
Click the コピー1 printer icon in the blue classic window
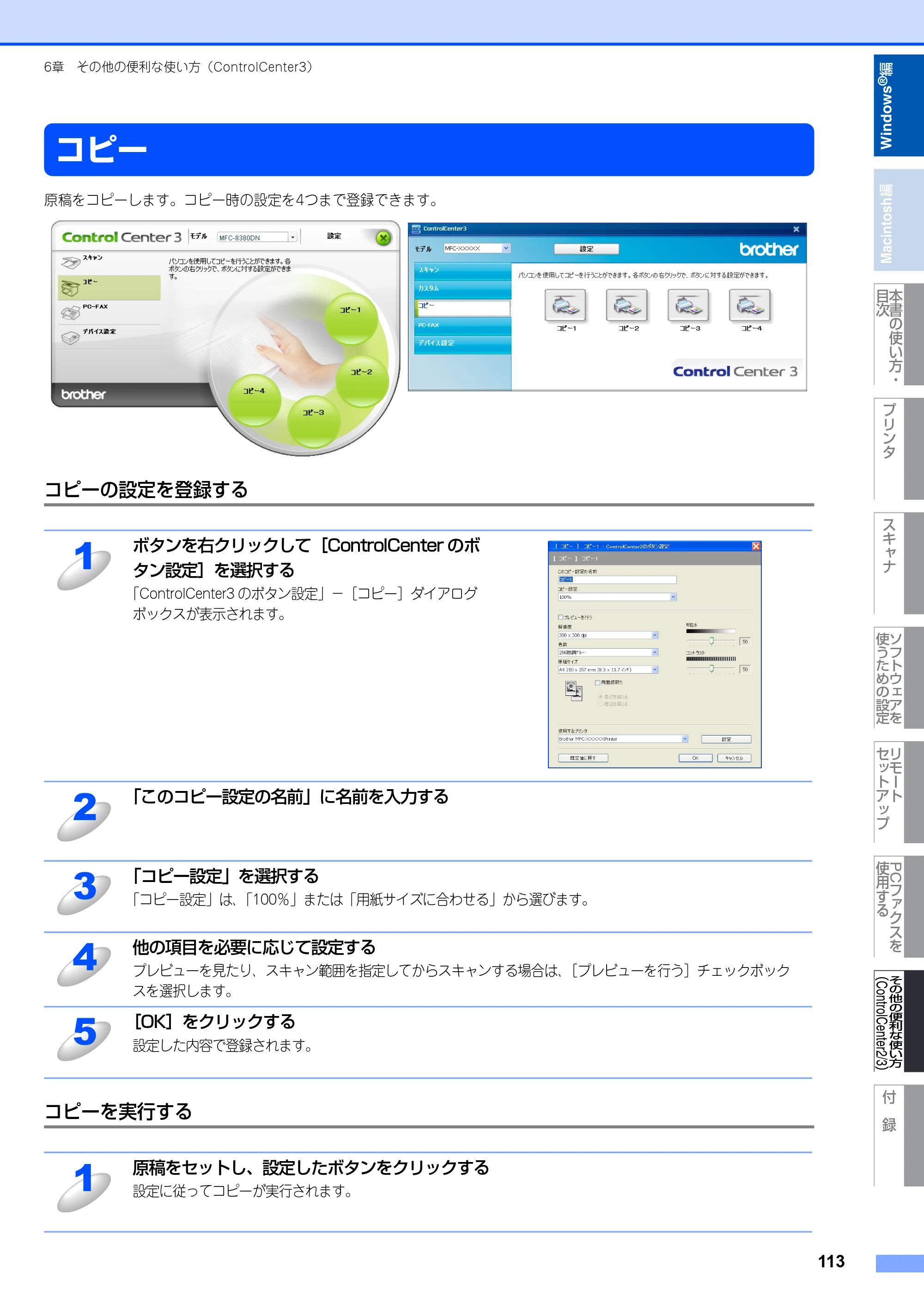pos(565,305)
